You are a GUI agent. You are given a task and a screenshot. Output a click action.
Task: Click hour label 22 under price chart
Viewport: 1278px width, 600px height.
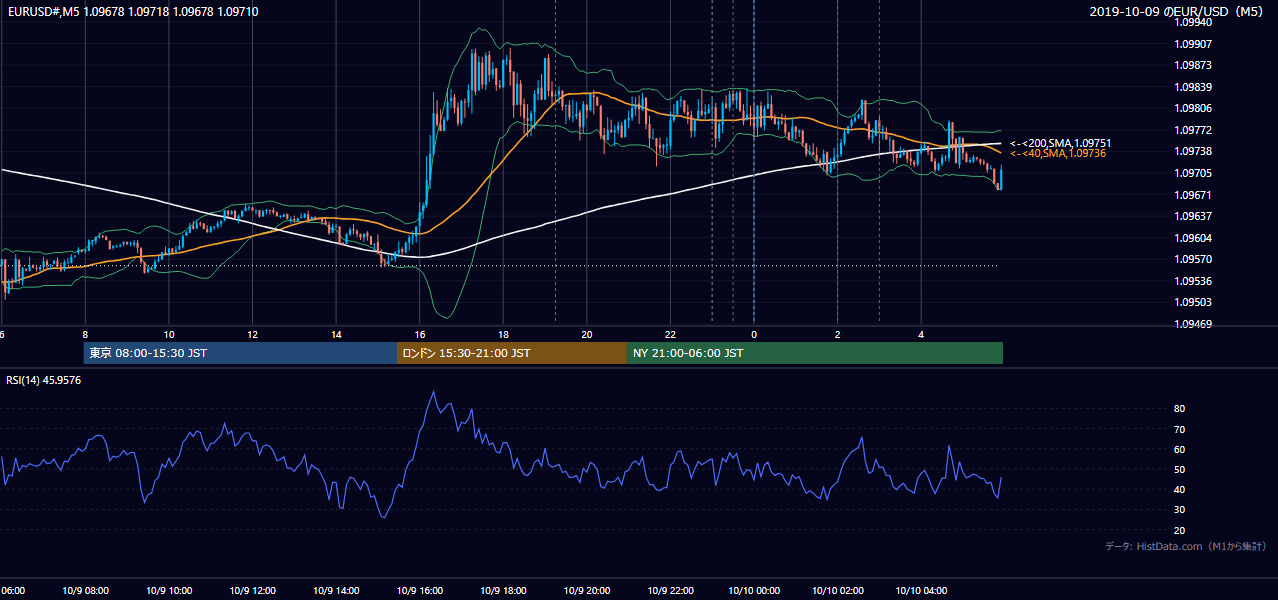(670, 335)
